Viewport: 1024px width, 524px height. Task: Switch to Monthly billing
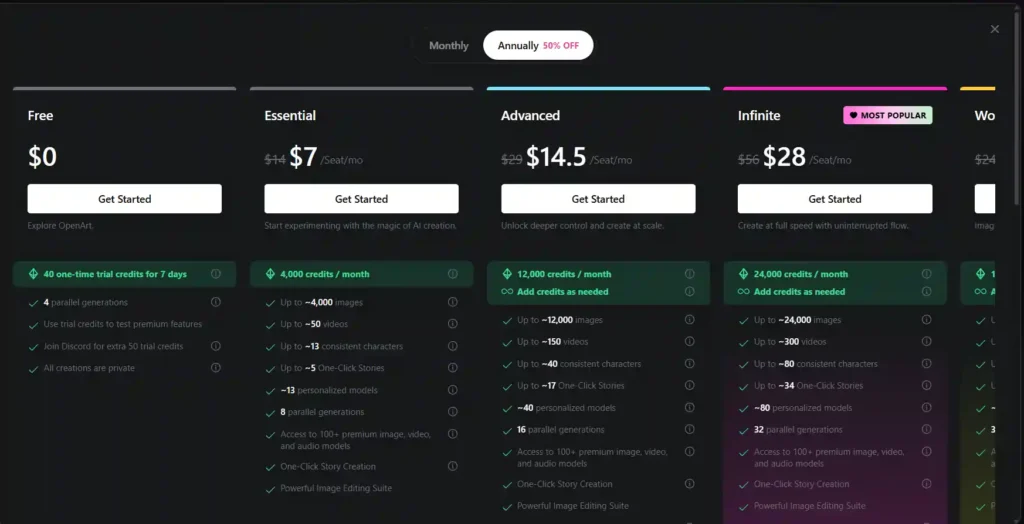tap(449, 46)
